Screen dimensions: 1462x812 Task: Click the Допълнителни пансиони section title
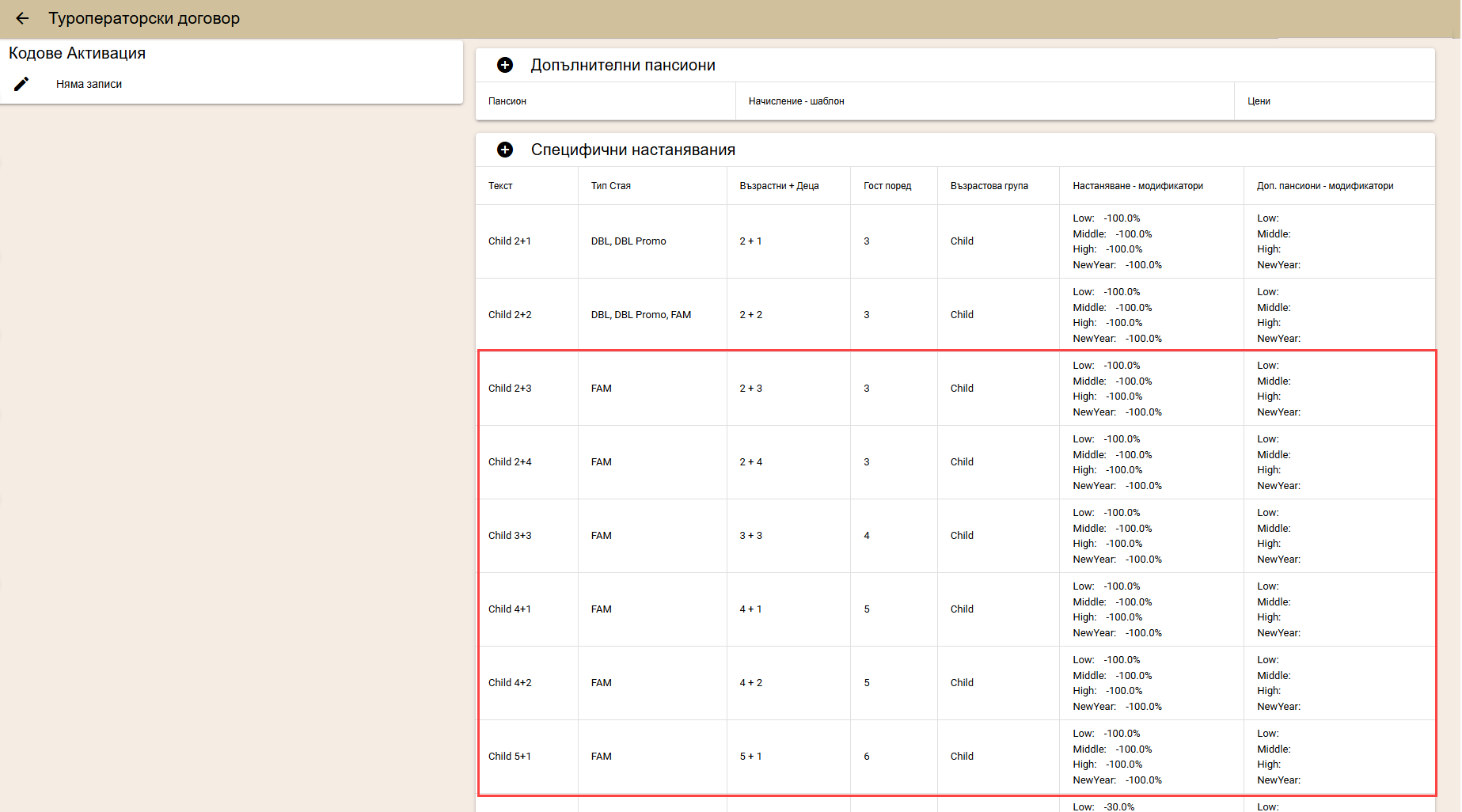coord(623,65)
